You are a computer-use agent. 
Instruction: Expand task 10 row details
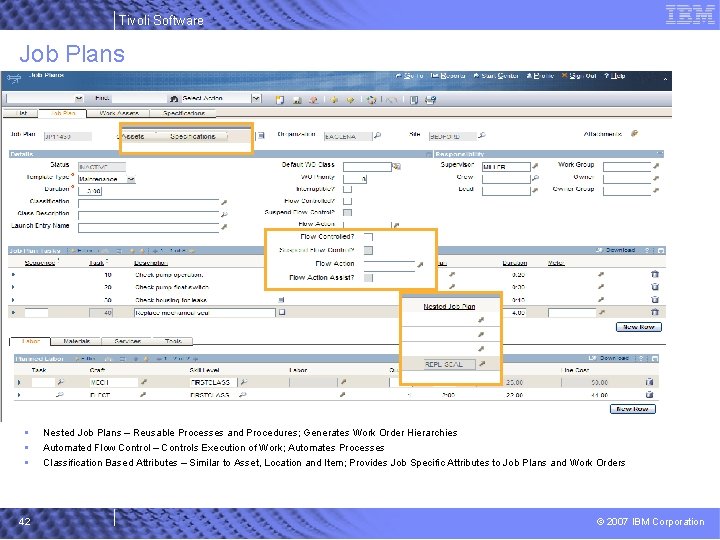(x=13, y=275)
